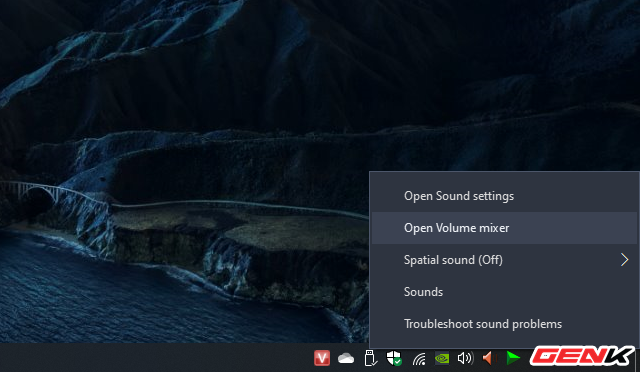This screenshot has height=372, width=640.
Task: Click the green play arrow tray icon
Action: 513,358
